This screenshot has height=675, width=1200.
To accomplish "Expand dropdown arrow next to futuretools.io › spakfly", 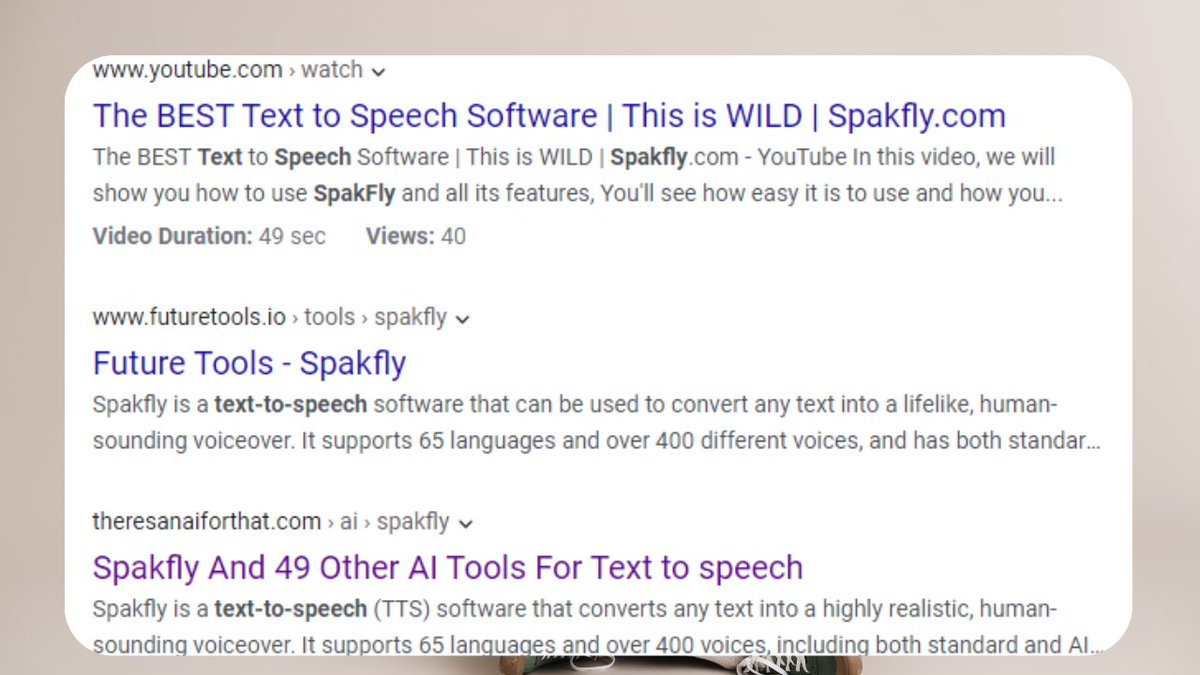I will (x=461, y=319).
